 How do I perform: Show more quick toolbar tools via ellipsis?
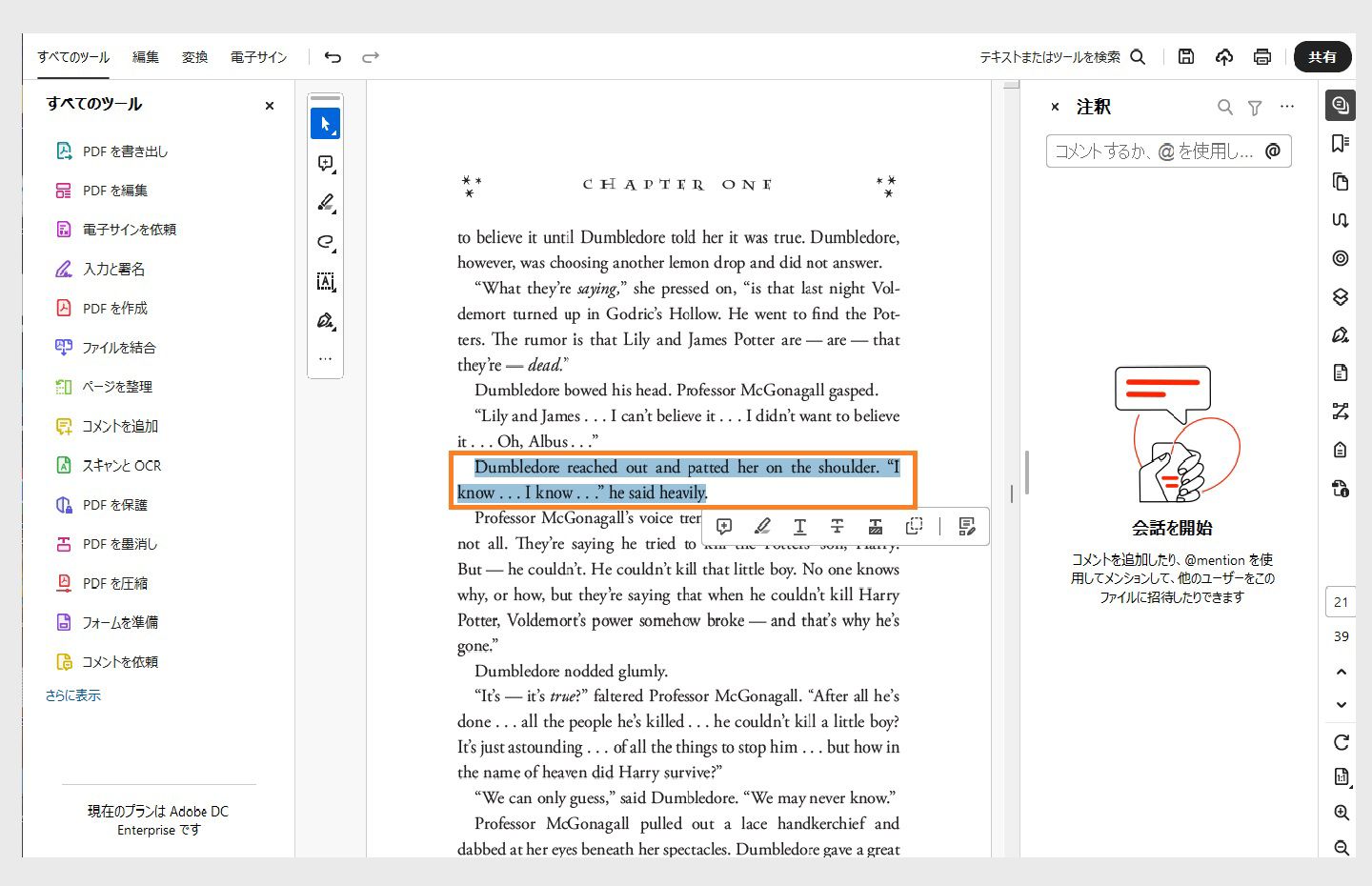(x=325, y=359)
